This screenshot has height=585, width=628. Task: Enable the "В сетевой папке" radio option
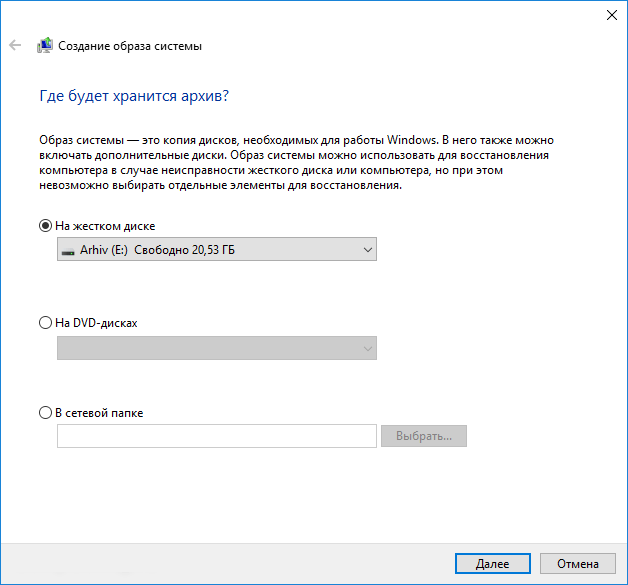45,412
